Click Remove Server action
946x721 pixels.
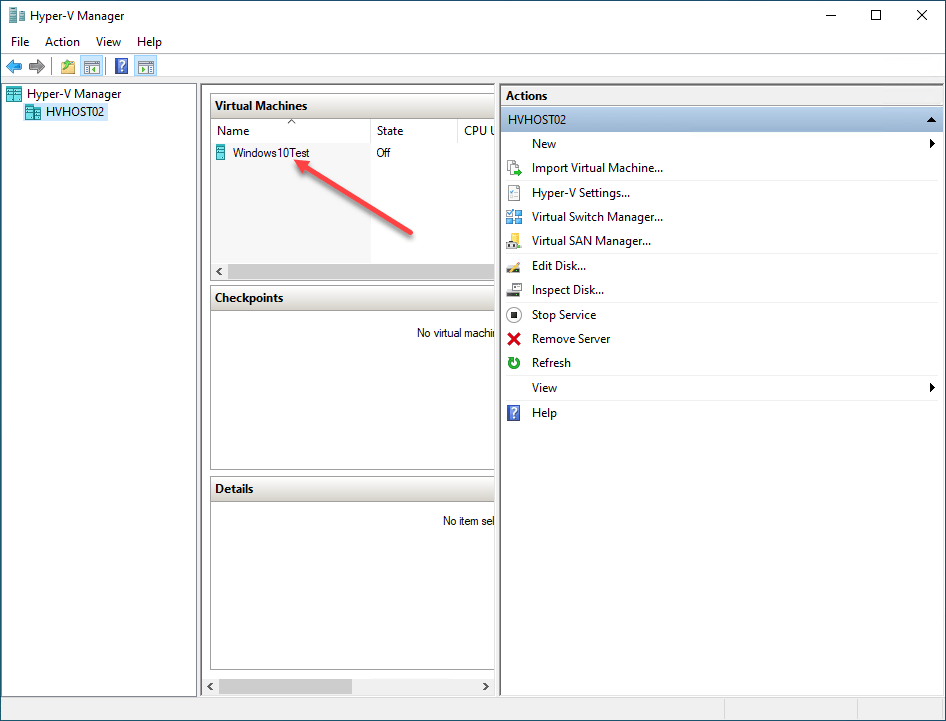click(571, 339)
